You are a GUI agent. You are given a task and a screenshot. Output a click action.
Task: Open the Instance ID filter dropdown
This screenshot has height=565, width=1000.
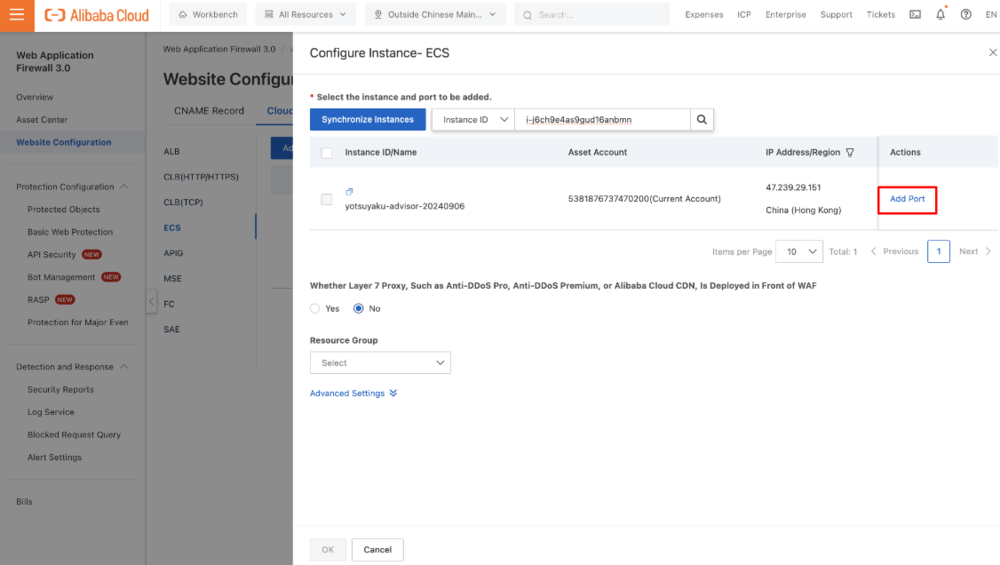point(473,119)
